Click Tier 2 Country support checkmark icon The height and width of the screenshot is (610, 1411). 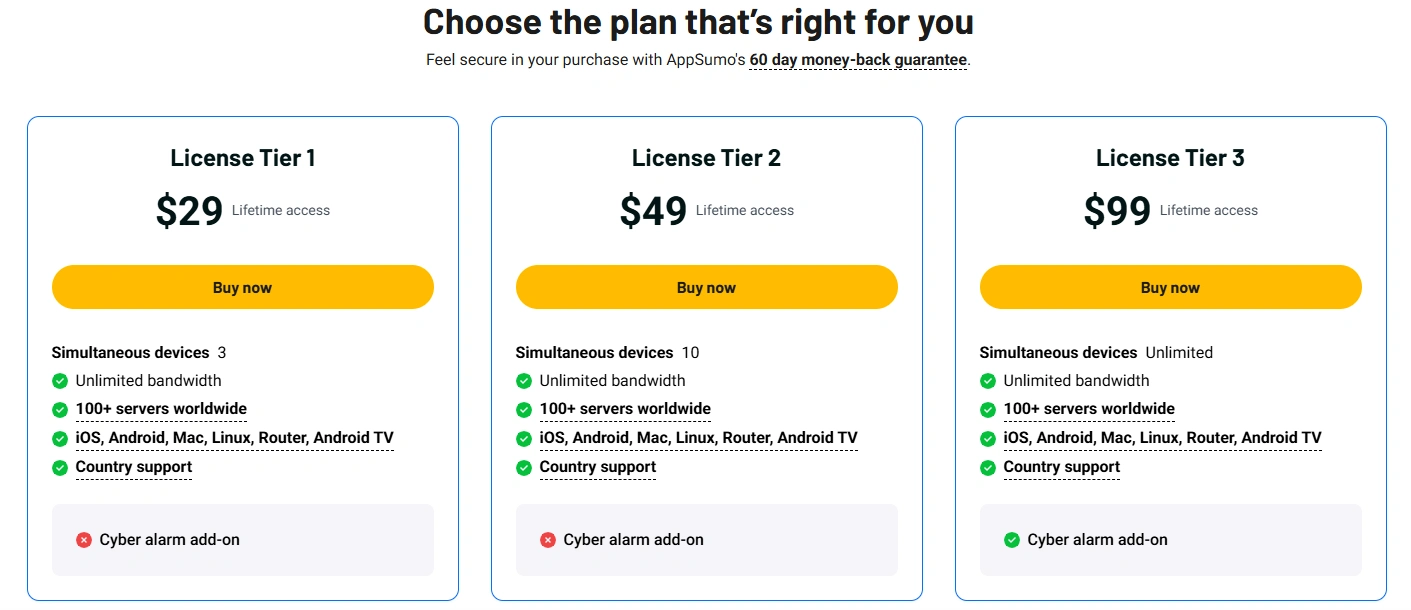pos(524,467)
